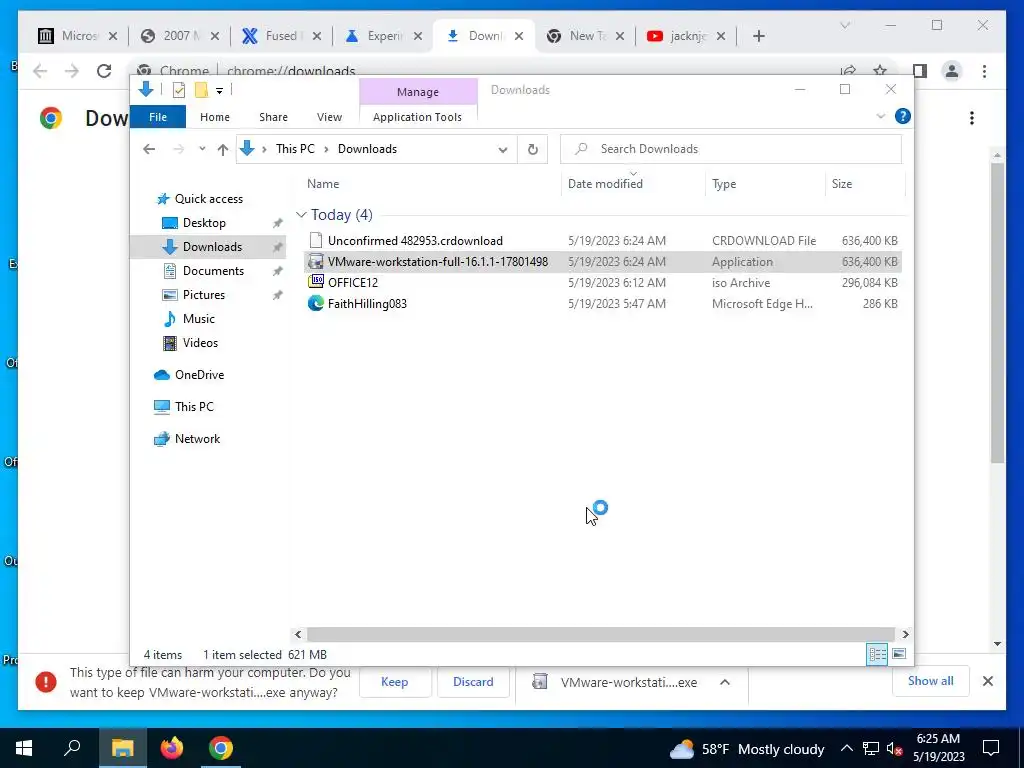Click the Search Downloads field
This screenshot has width=1024, height=768.
tap(731, 149)
